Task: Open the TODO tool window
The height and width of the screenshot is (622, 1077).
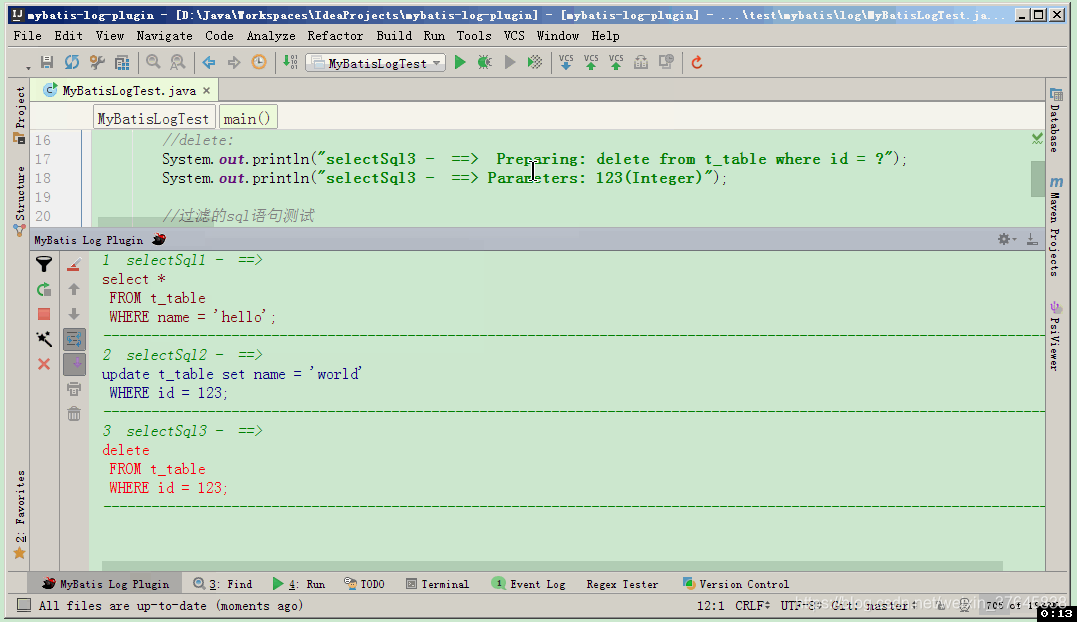Action: 365,584
